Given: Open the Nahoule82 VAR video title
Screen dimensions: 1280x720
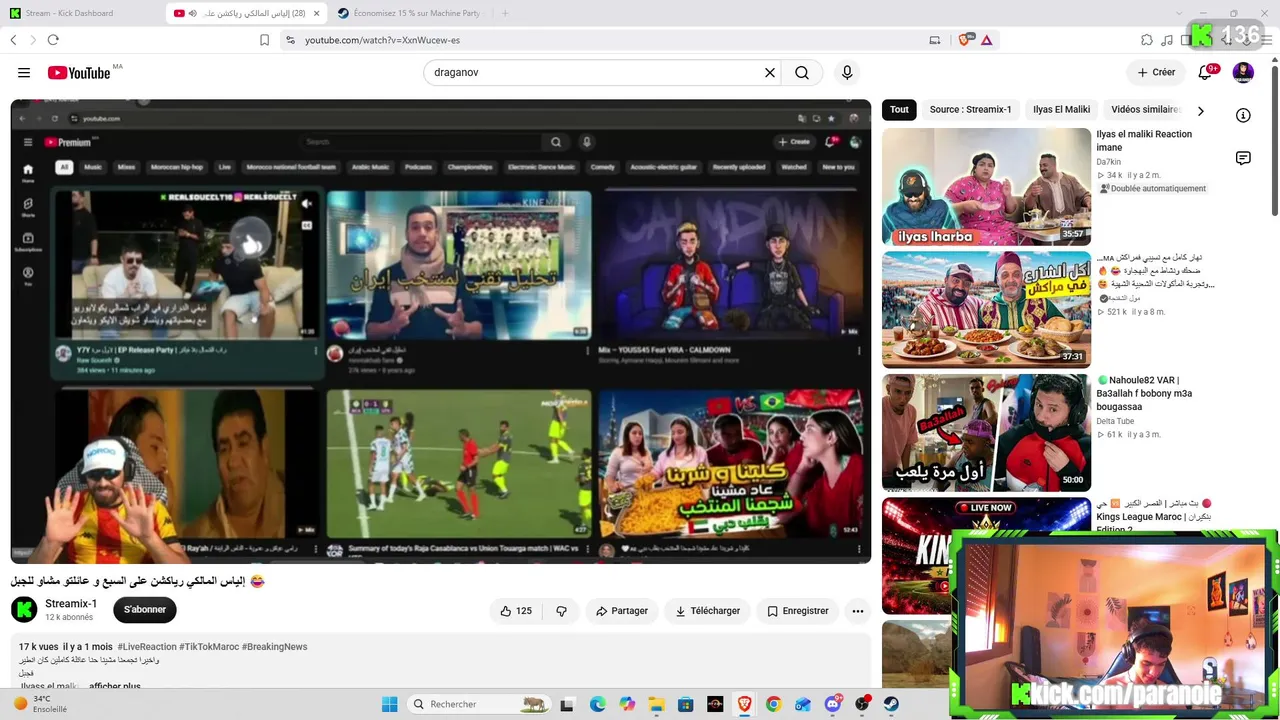Looking at the screenshot, I should coord(1144,394).
